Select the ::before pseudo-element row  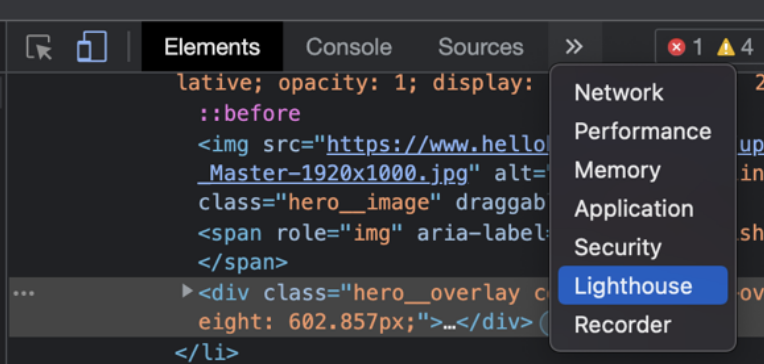[249, 114]
